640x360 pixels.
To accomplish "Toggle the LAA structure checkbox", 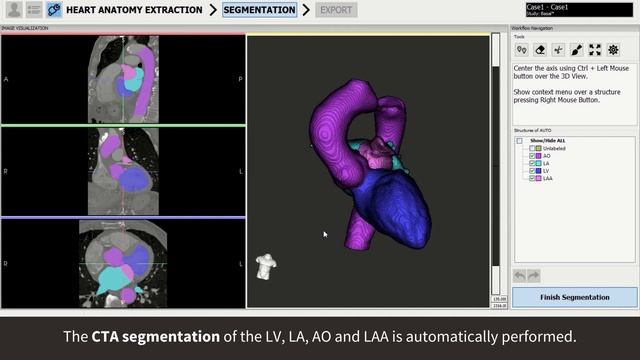I will coord(532,178).
